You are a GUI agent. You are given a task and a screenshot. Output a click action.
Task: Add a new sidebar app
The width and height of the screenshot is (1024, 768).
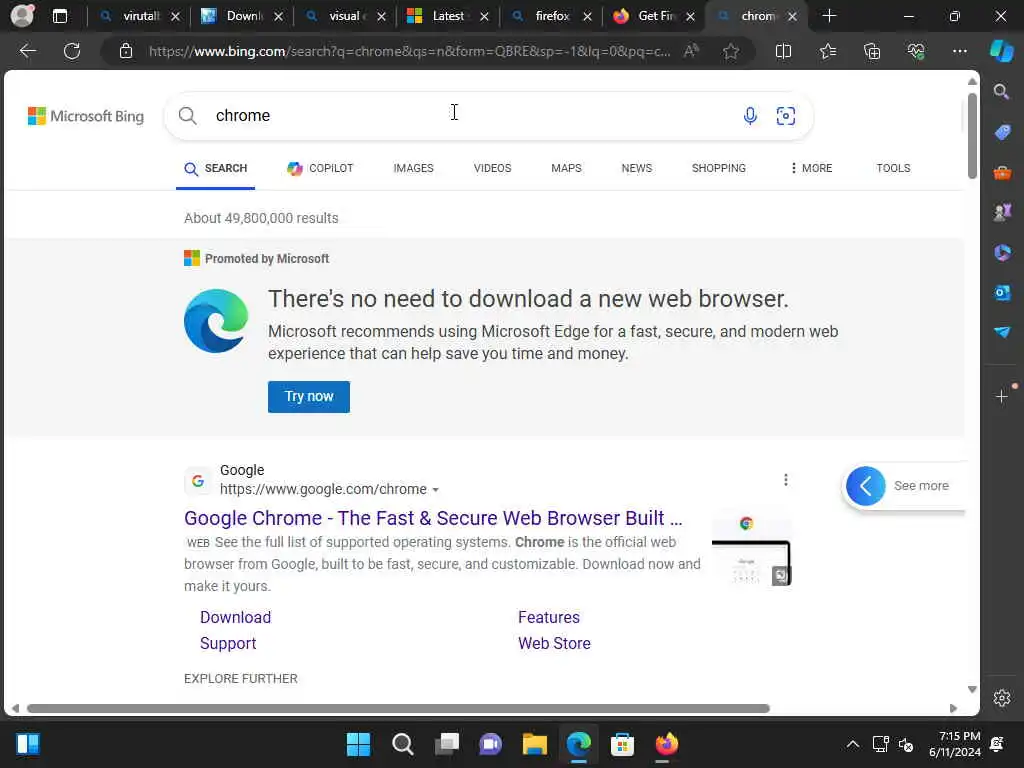coord(1002,396)
